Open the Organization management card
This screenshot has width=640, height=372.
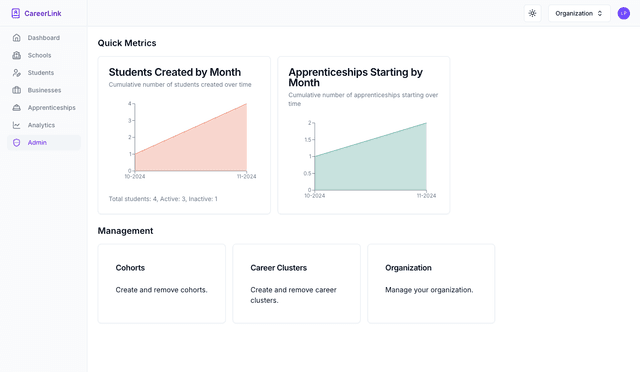point(431,284)
